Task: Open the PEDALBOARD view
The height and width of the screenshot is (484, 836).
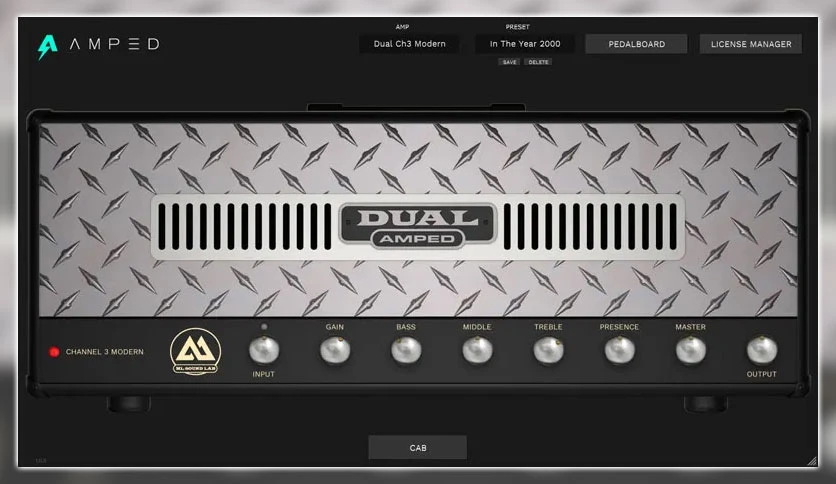Action: click(x=637, y=44)
